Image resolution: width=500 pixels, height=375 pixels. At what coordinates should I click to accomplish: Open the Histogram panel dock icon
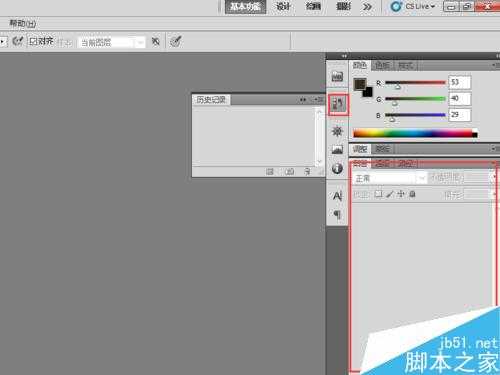[x=337, y=150]
